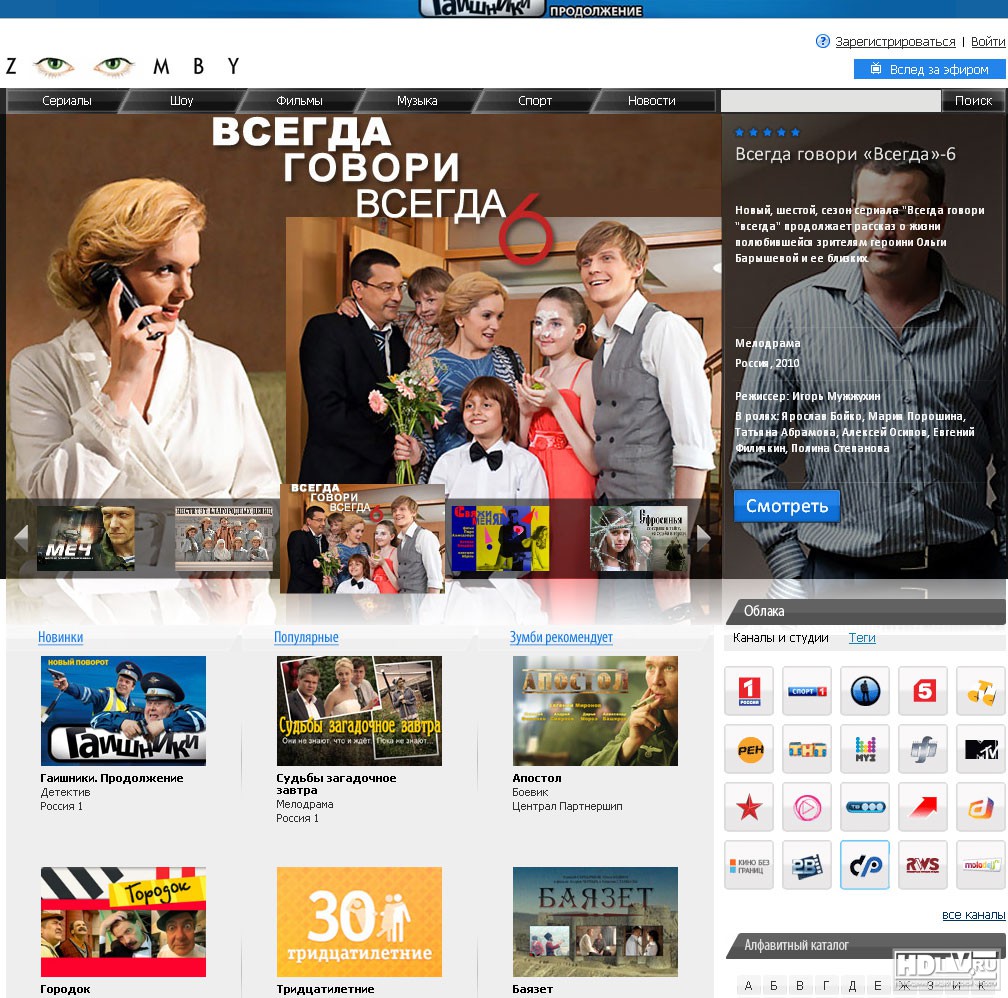Open the Гаишники poster under Новинки
This screenshot has height=998, width=1008.
[123, 711]
